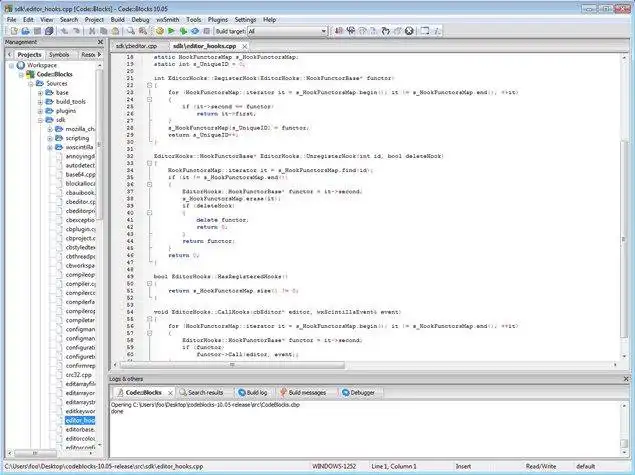
Task: Click the Build (gear) toolbar icon
Action: pyautogui.click(x=159, y=31)
